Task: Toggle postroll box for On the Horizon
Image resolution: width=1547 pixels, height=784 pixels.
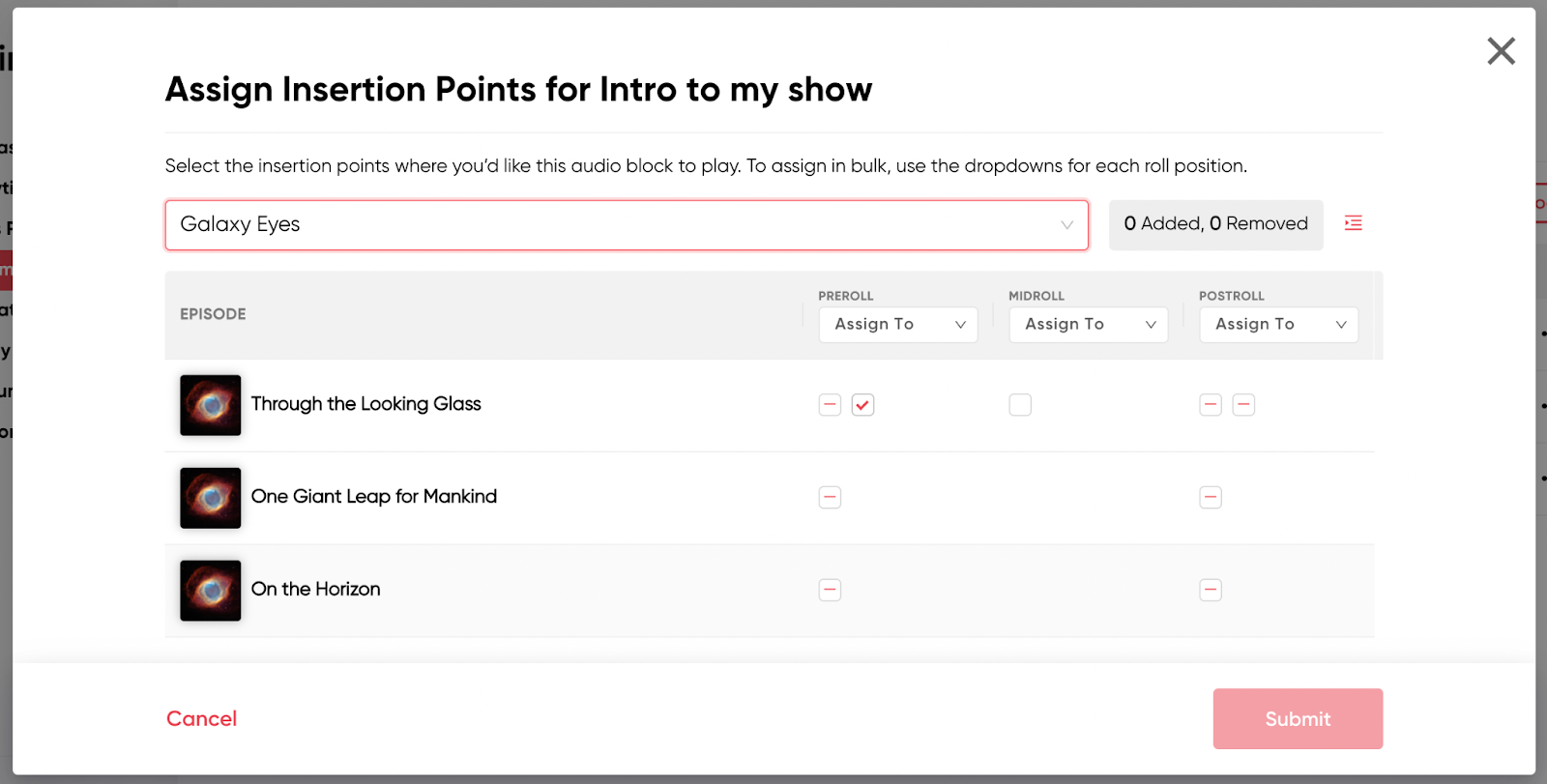Action: 1211,590
